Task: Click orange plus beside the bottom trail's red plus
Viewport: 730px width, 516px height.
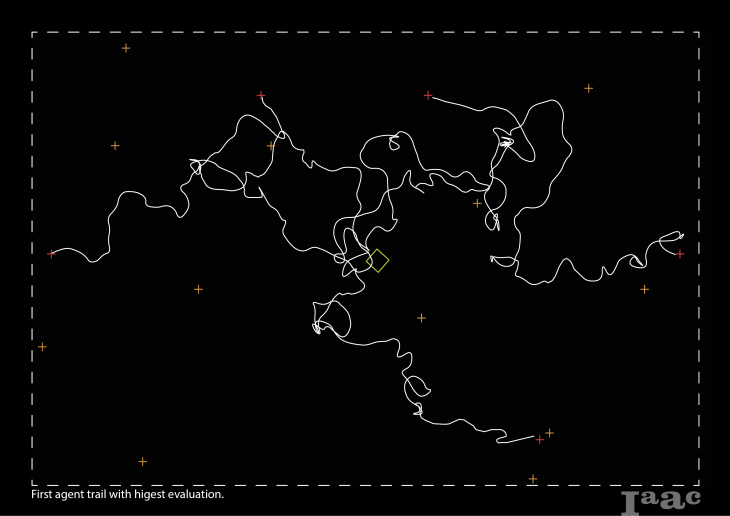Action: click(x=549, y=433)
